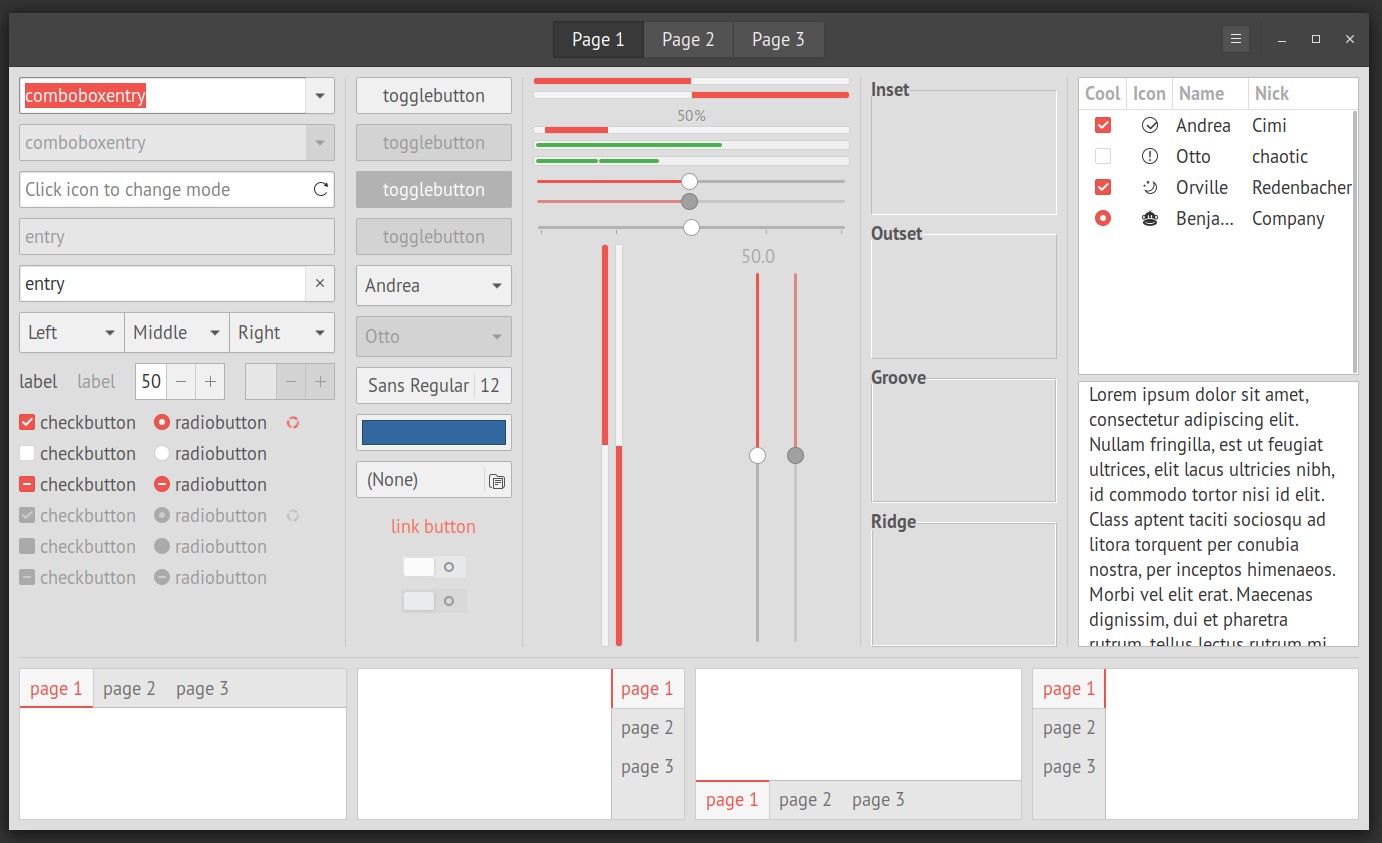
Task: Click the exclamation icon beside Otto
Action: tap(1150, 156)
